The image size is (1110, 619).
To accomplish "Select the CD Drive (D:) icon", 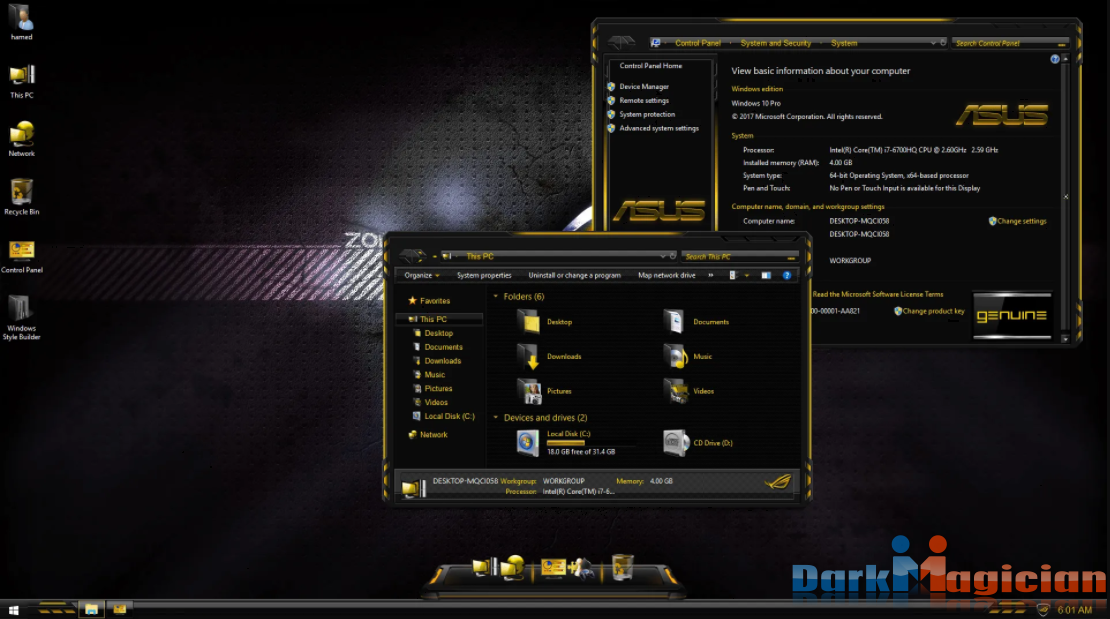I will pos(675,443).
